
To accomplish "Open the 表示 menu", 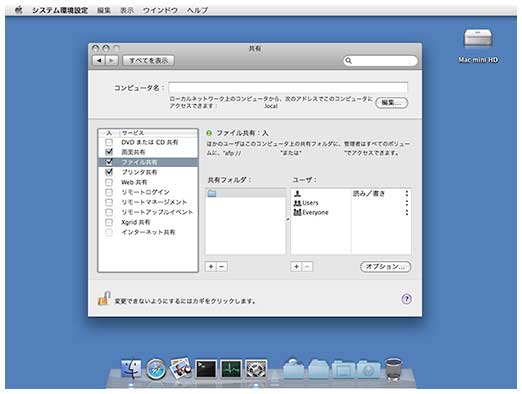I will click(x=127, y=10).
